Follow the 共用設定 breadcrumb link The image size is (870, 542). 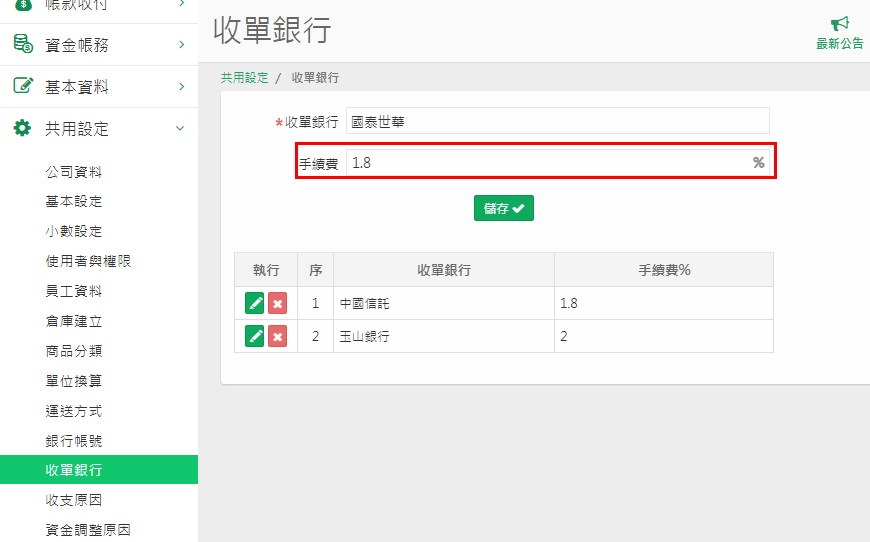click(245, 78)
